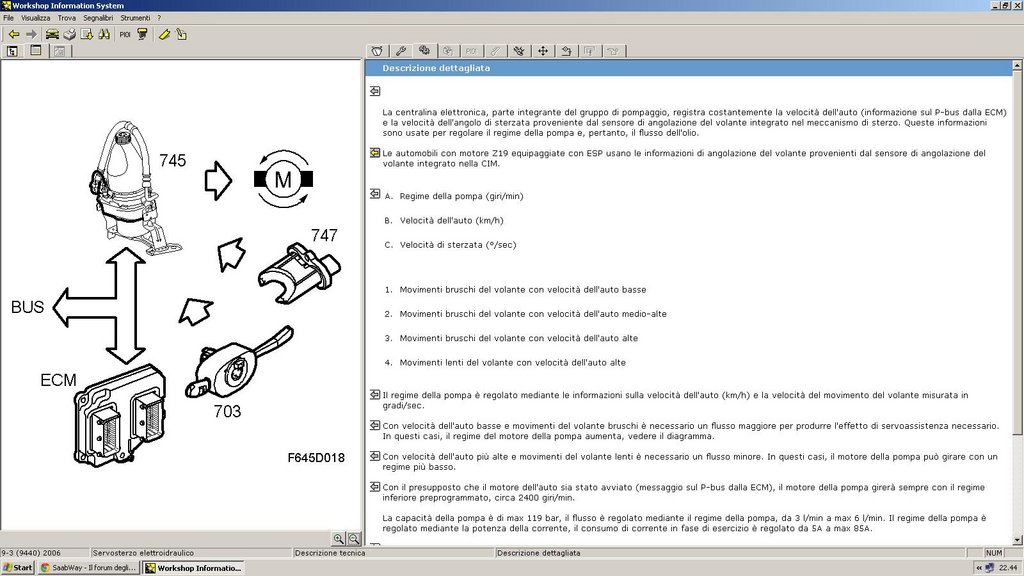Click the status bar text '9-3 (9440) 2006'

31,552
